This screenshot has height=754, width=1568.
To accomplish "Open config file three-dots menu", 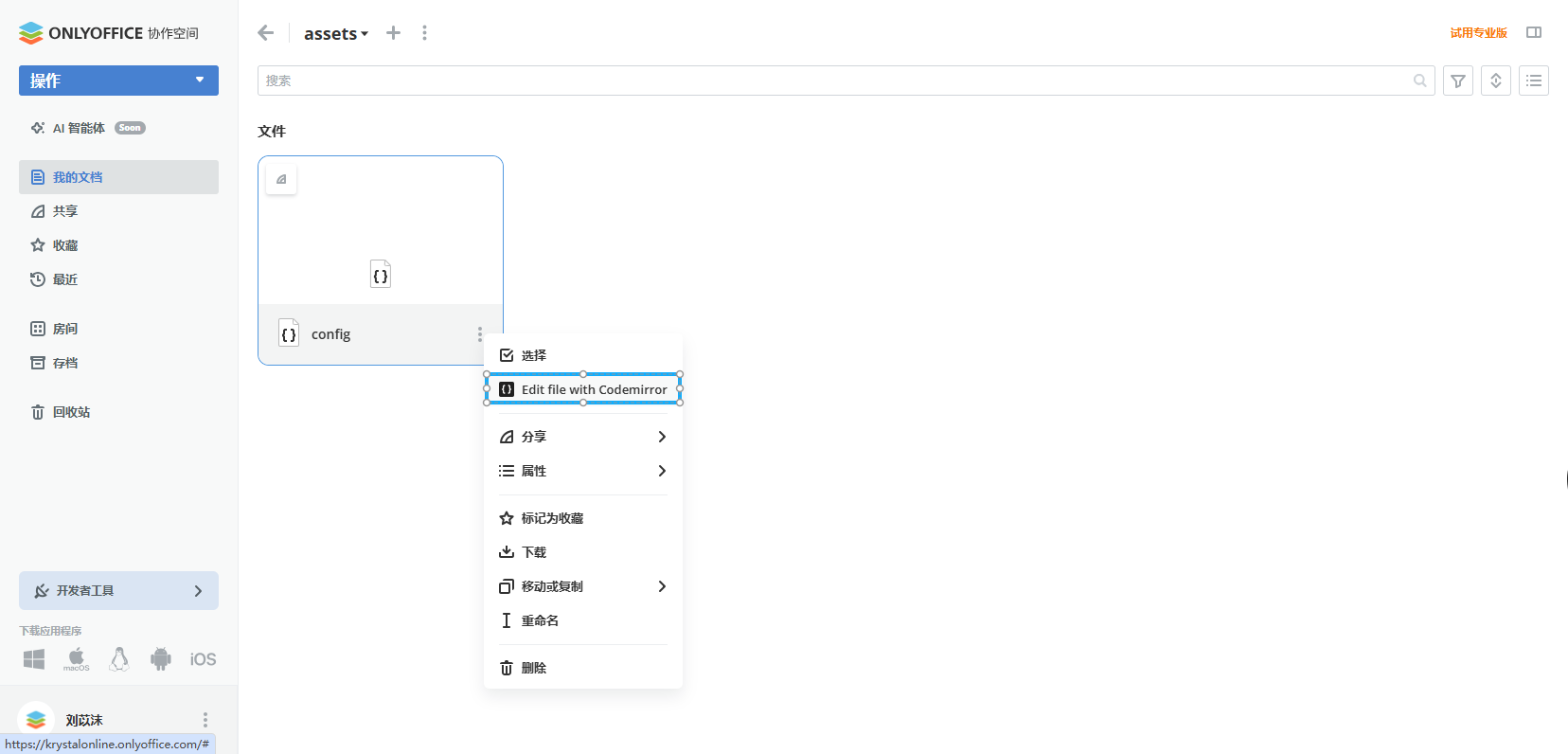I will pos(480,334).
